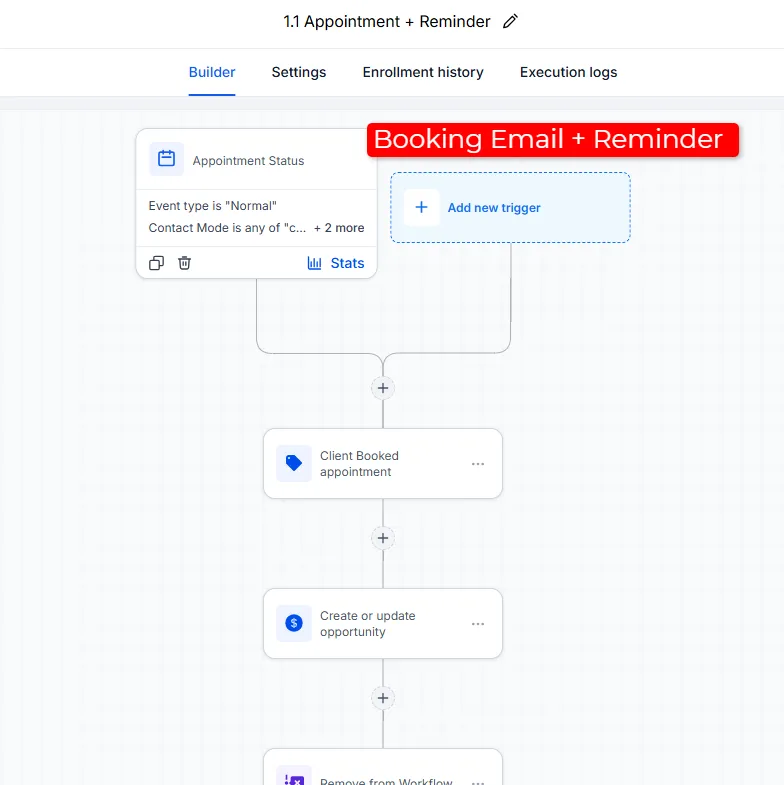Select the tag icon of Client Booked appointment
This screenshot has width=784, height=785.
point(294,463)
